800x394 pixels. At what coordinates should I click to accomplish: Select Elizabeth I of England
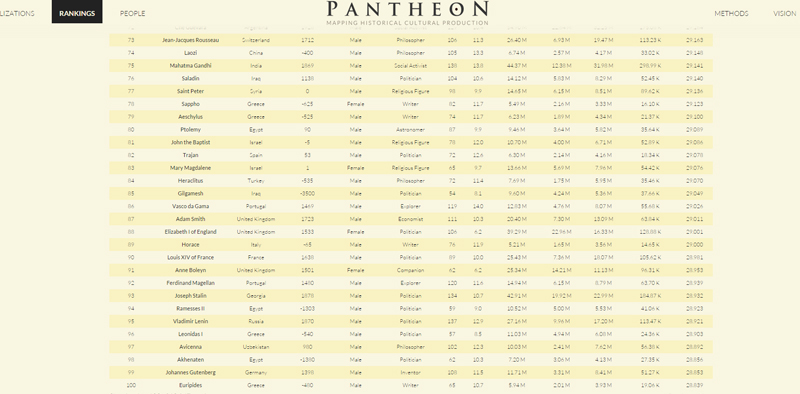[190, 232]
